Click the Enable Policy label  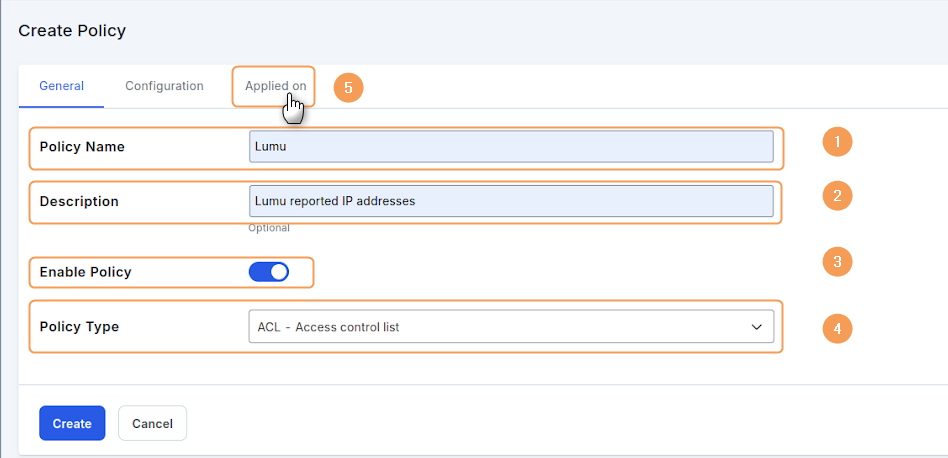click(85, 272)
